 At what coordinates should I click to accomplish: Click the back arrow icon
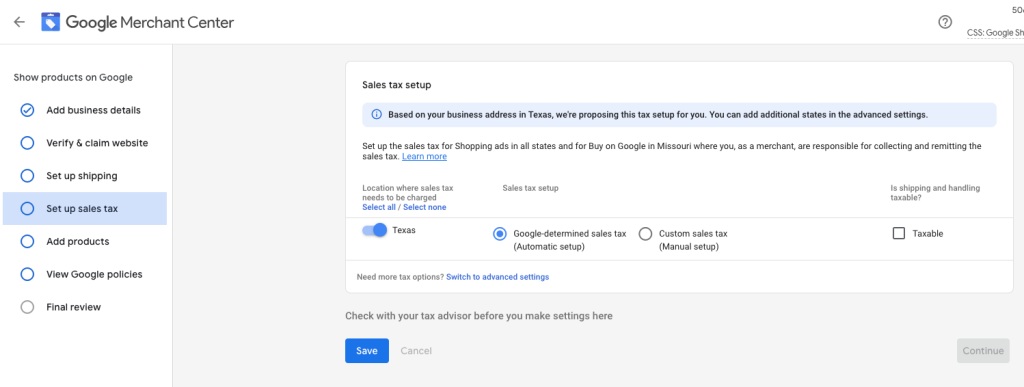tap(19, 22)
